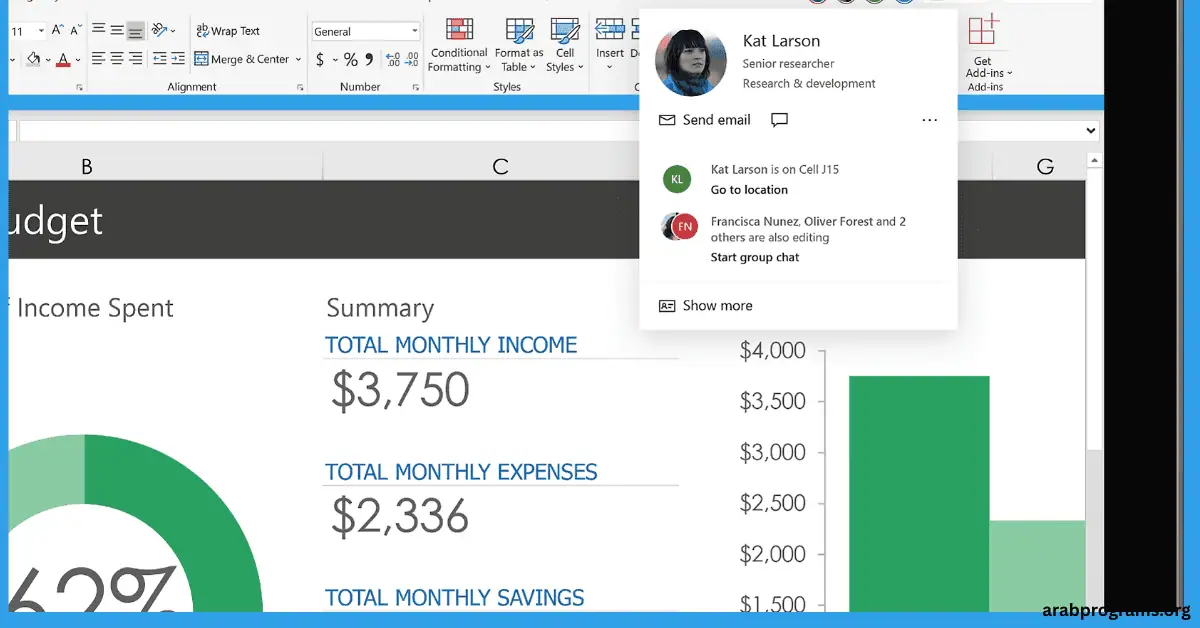The height and width of the screenshot is (628, 1200).
Task: Click the Kat Larson name heading
Action: (x=781, y=41)
